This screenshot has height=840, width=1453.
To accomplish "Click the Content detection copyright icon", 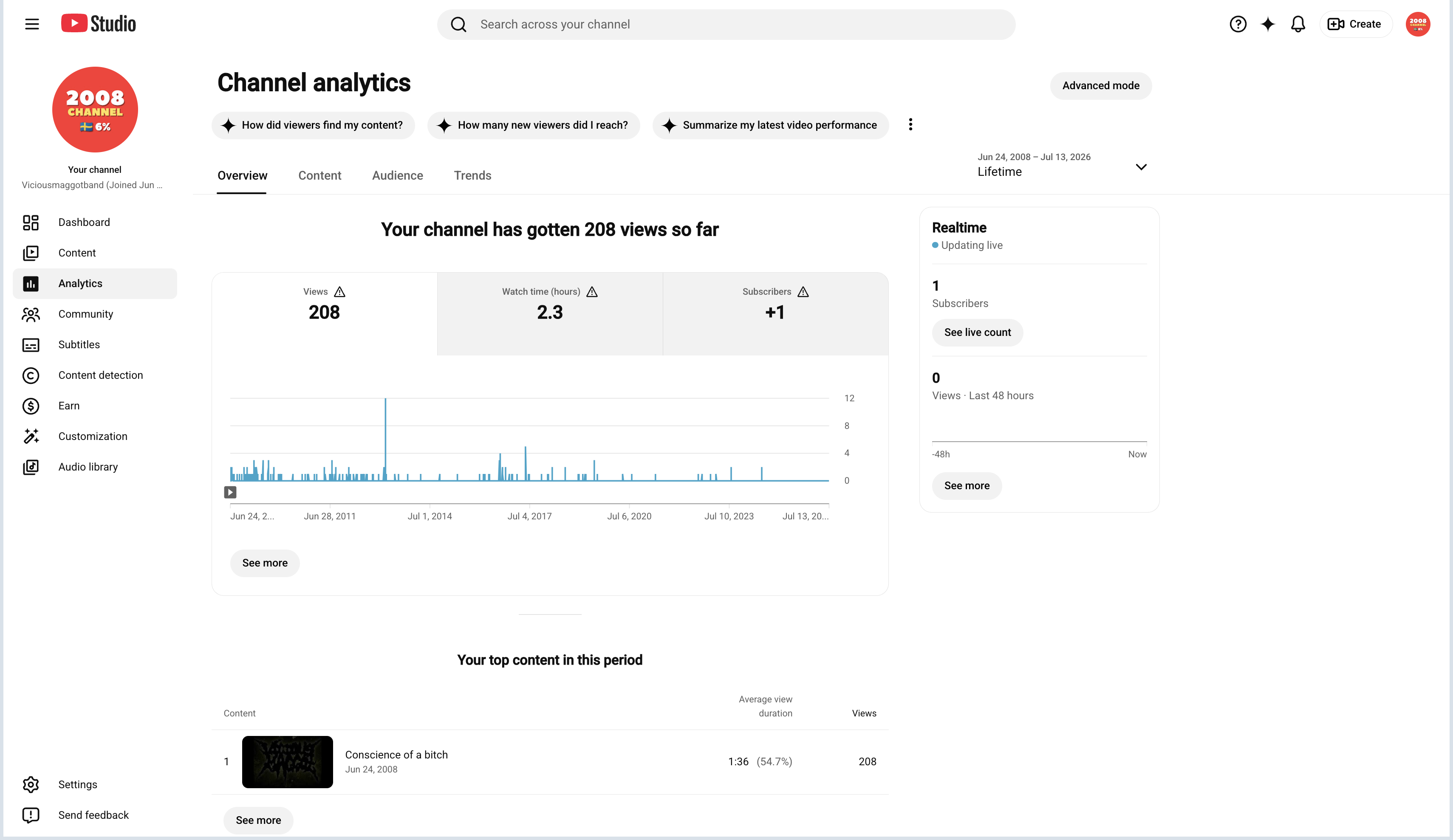I will pyautogui.click(x=31, y=375).
